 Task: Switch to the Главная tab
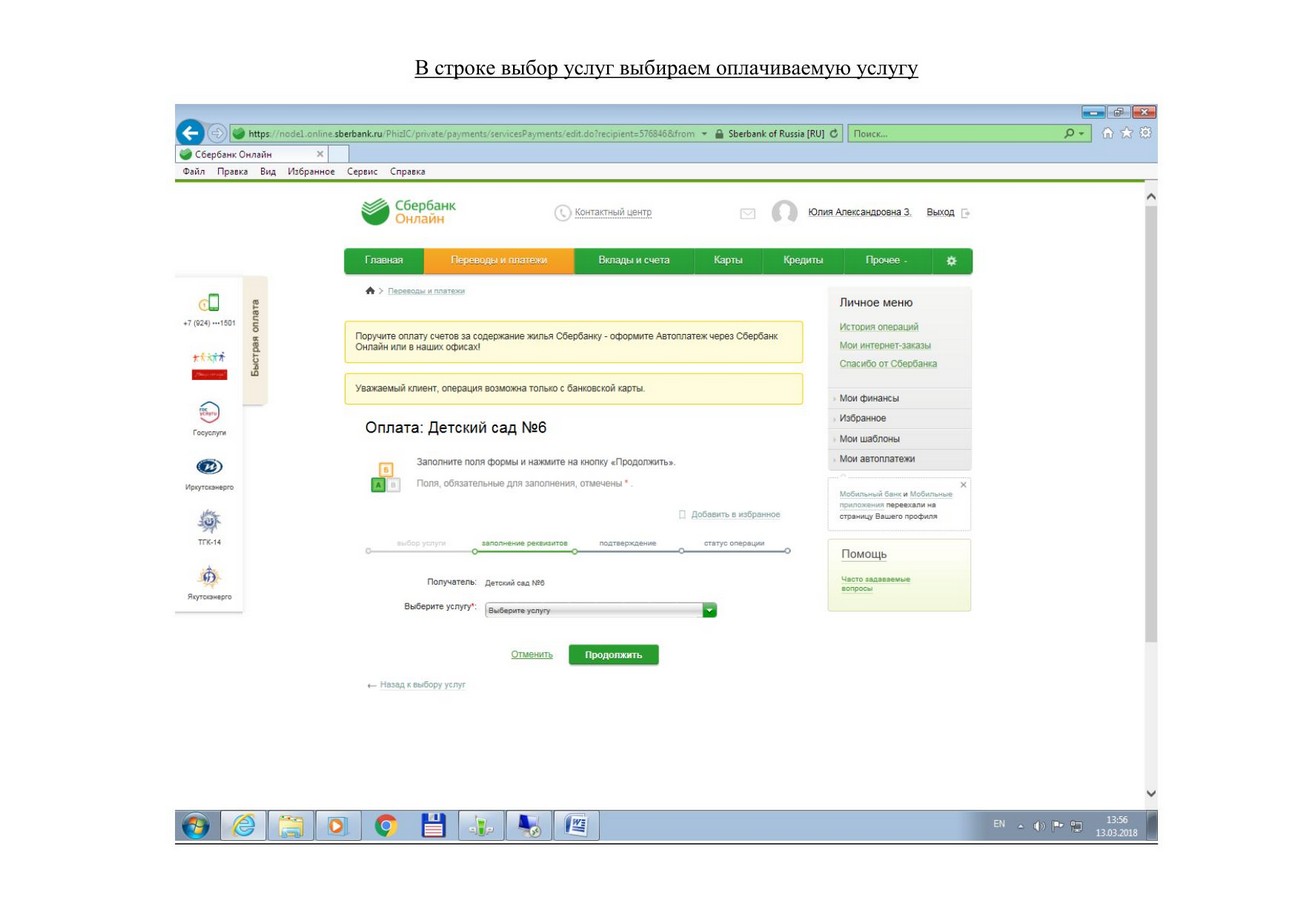tap(384, 261)
